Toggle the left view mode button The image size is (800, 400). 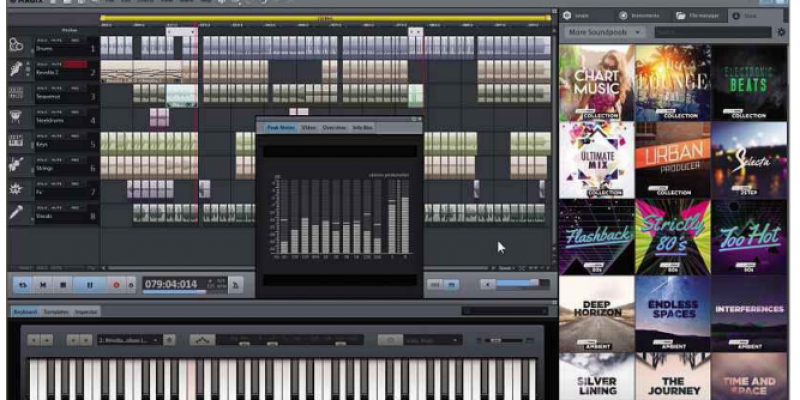[x=435, y=285]
